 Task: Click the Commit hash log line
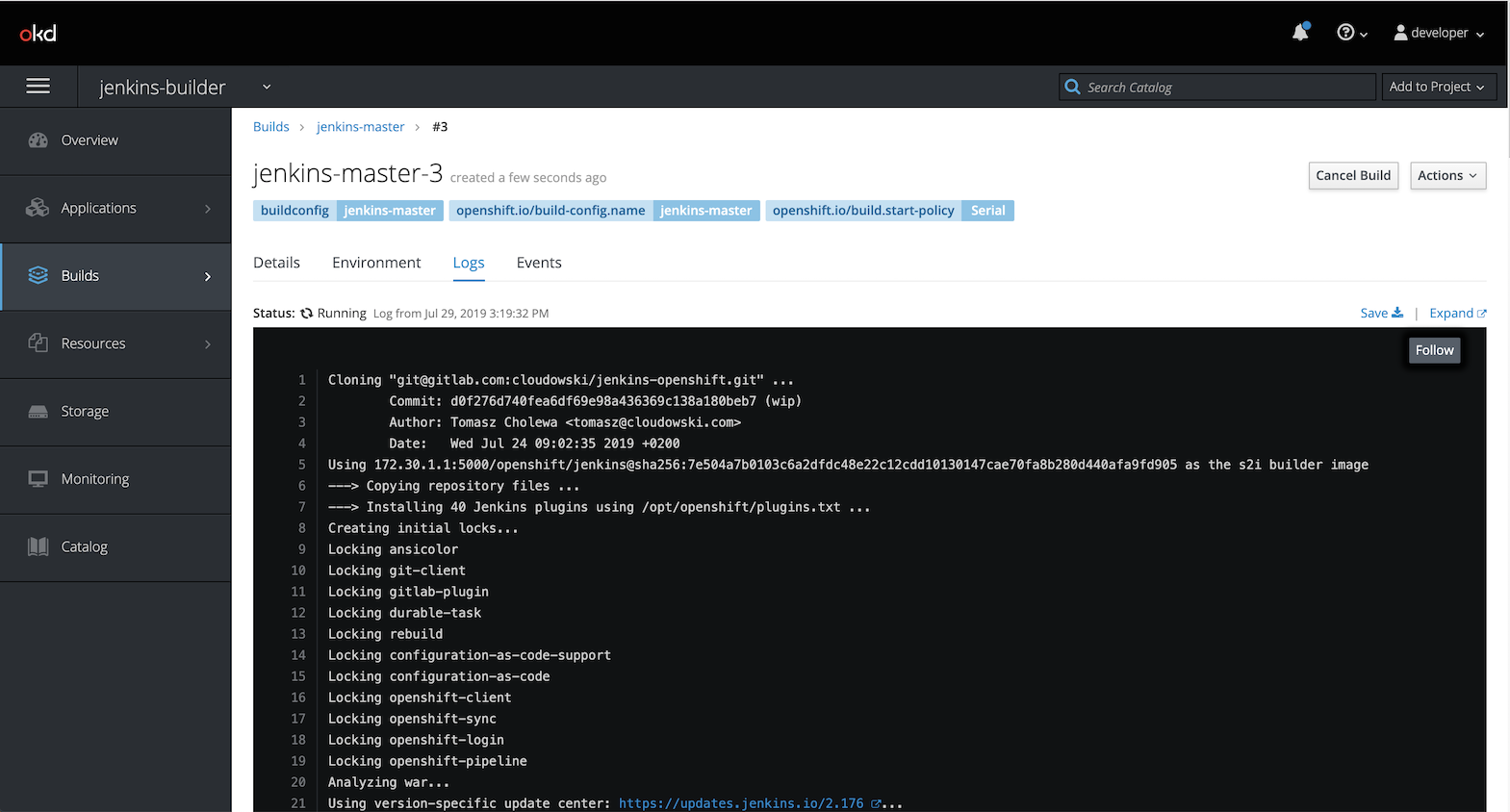pos(595,401)
